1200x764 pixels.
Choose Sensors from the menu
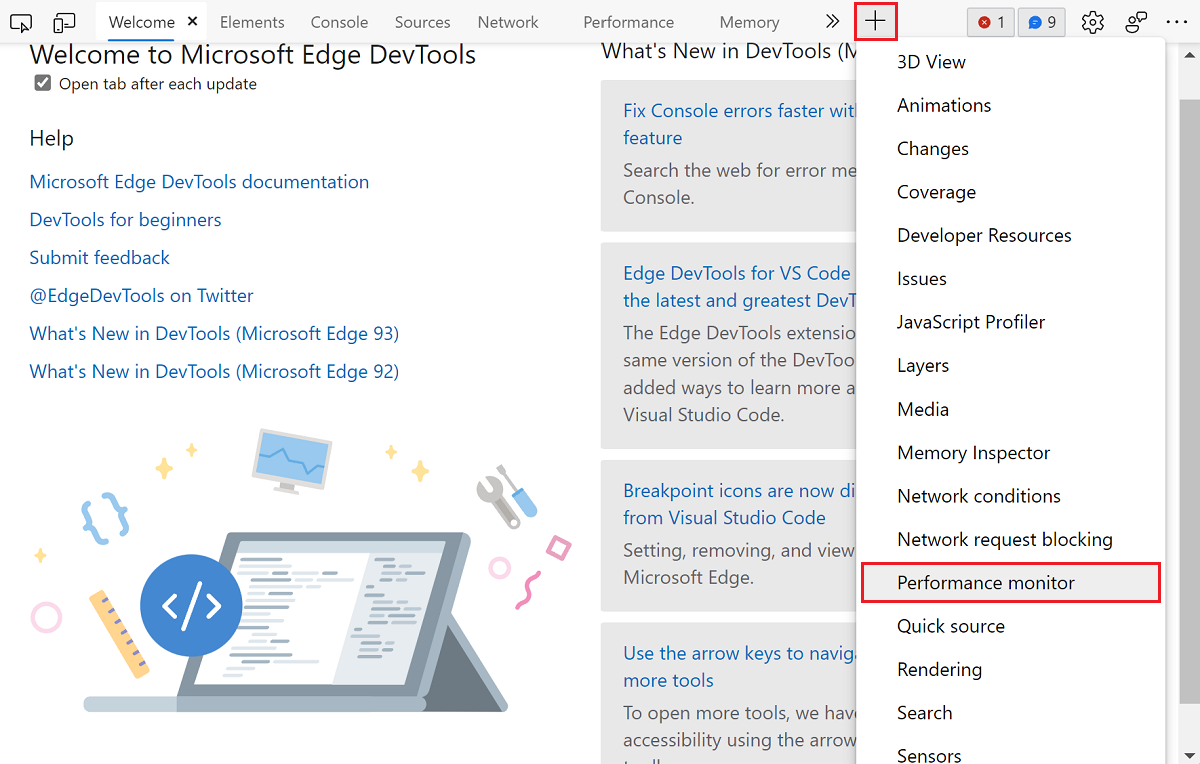click(x=1011, y=752)
